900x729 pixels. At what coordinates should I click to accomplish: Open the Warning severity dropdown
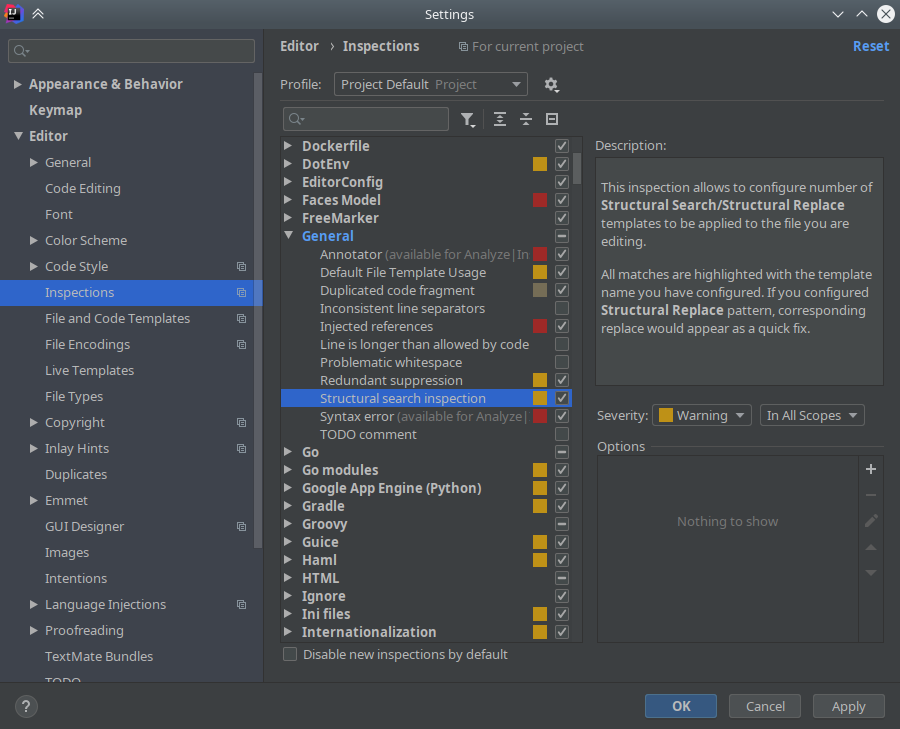702,416
